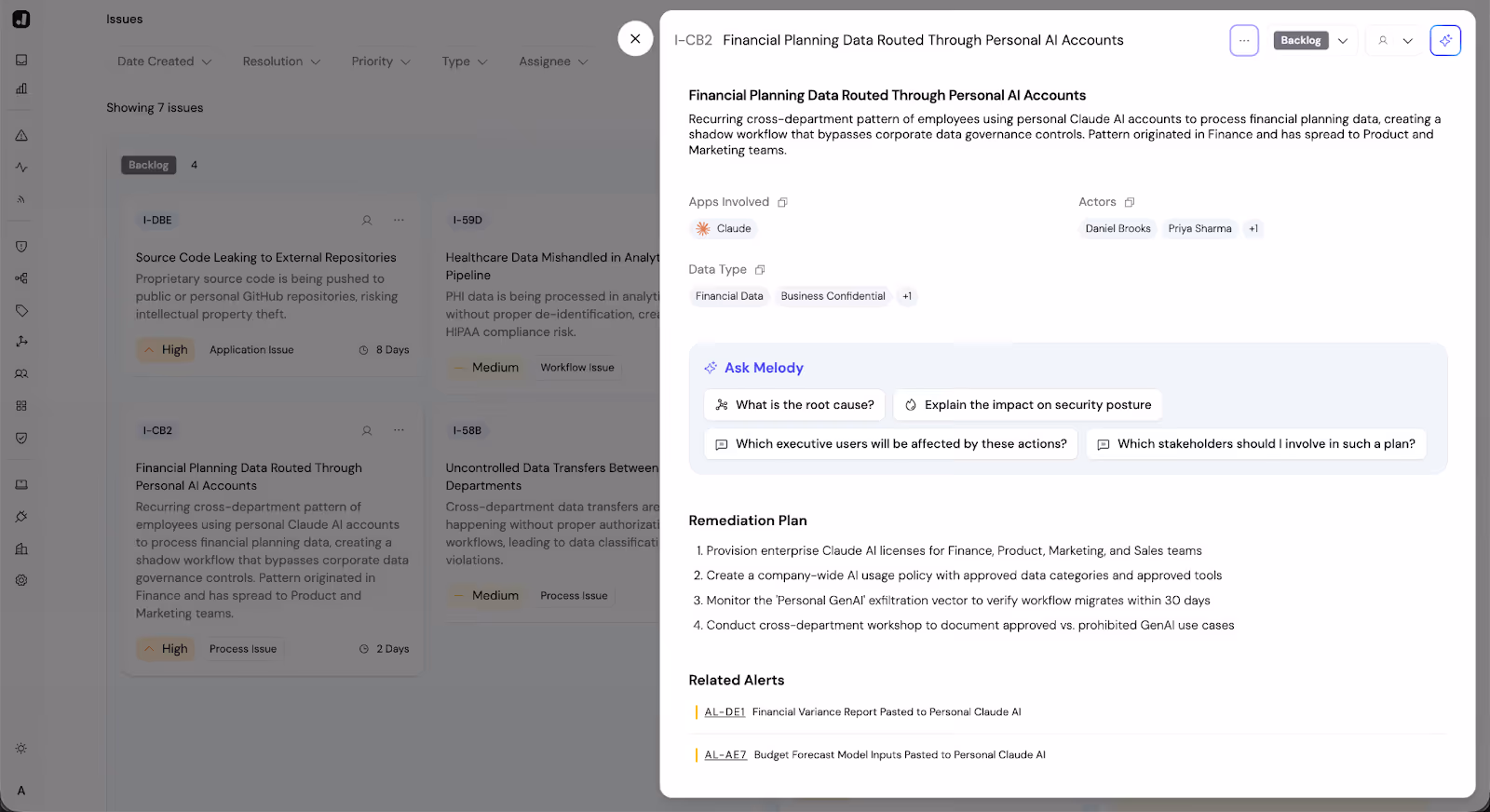This screenshot has width=1490, height=812.
Task: Open the three-dots menu in issue header
Action: 1244,40
